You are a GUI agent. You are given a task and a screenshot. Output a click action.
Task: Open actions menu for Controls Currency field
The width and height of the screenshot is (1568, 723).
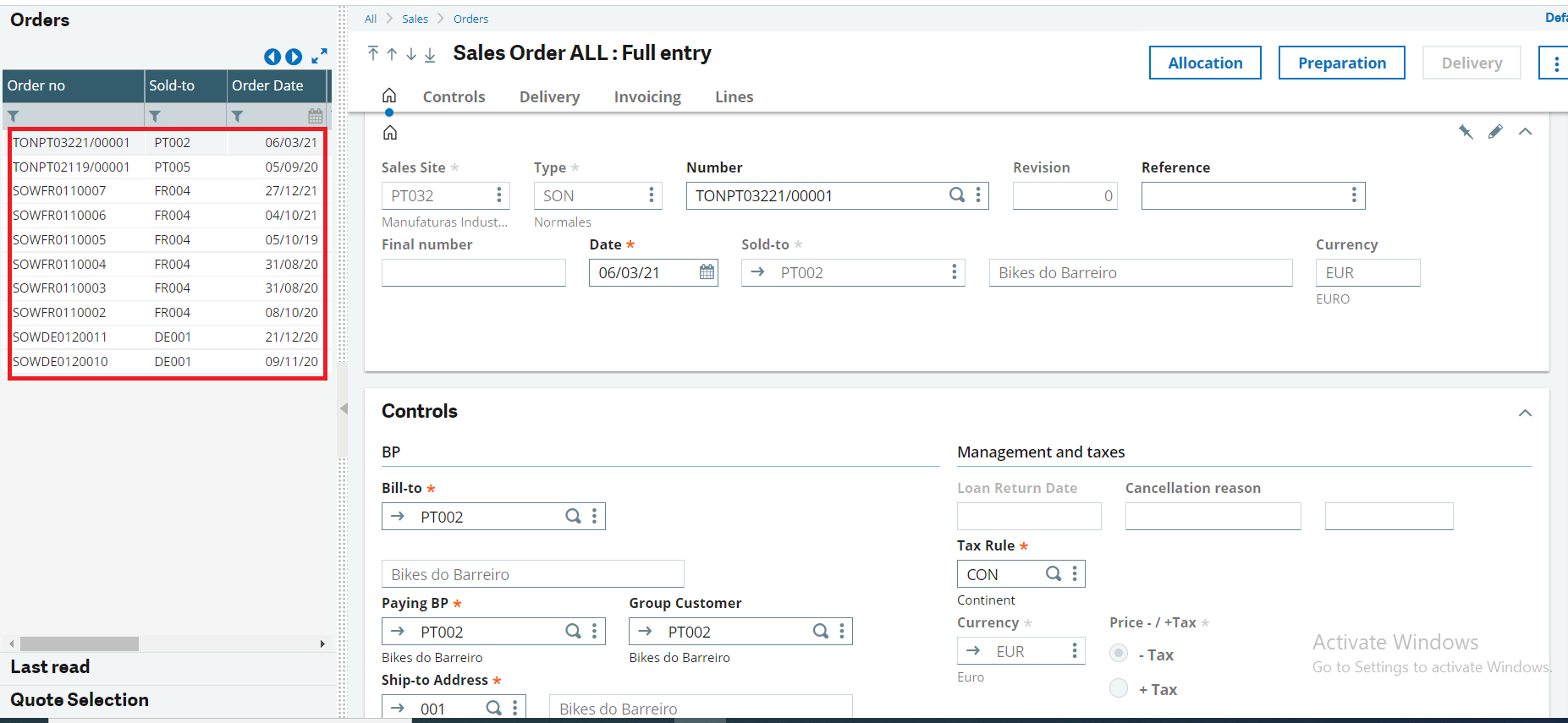tap(1075, 650)
